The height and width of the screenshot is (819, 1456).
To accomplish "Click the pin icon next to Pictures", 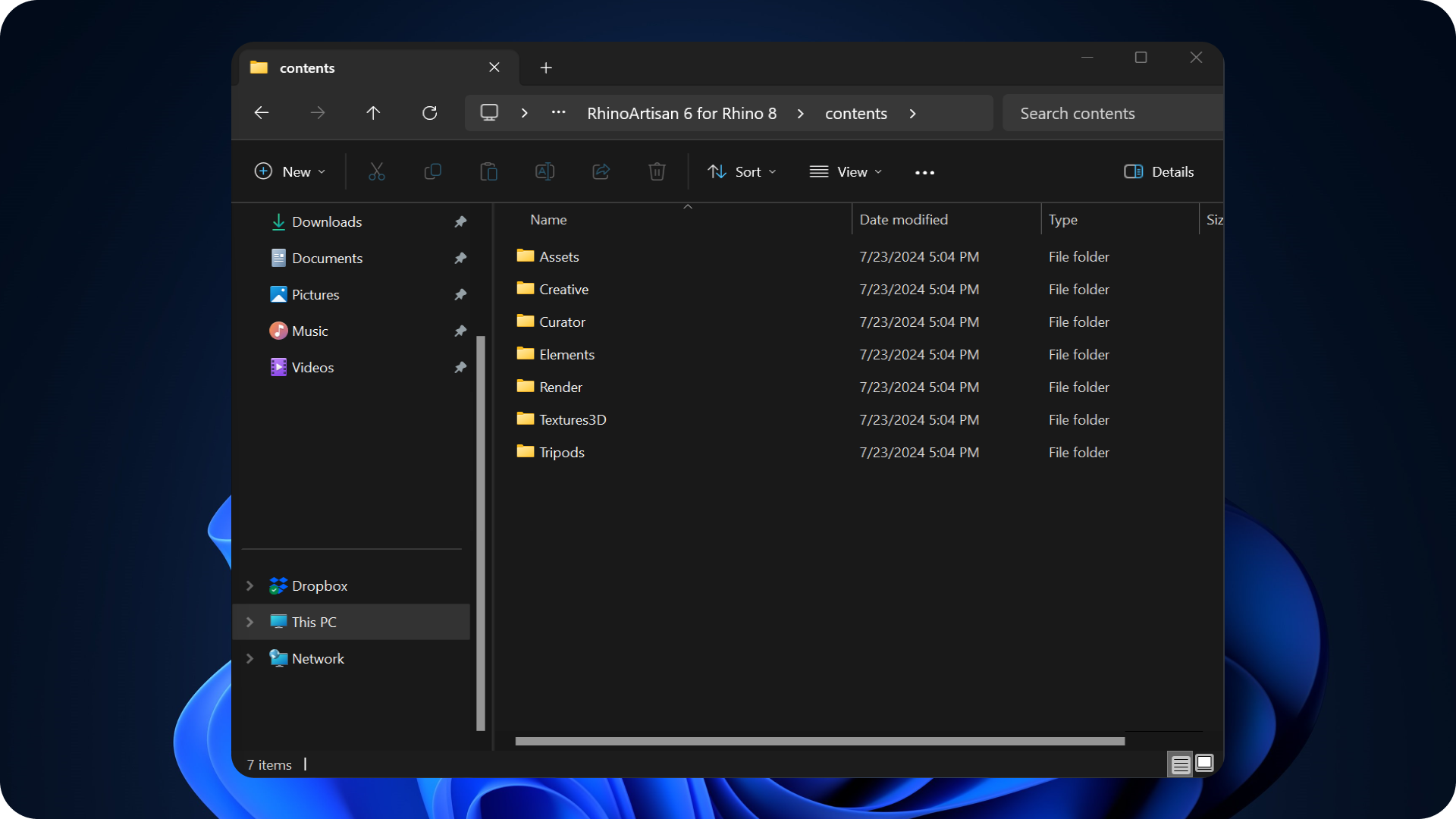I will (x=460, y=294).
